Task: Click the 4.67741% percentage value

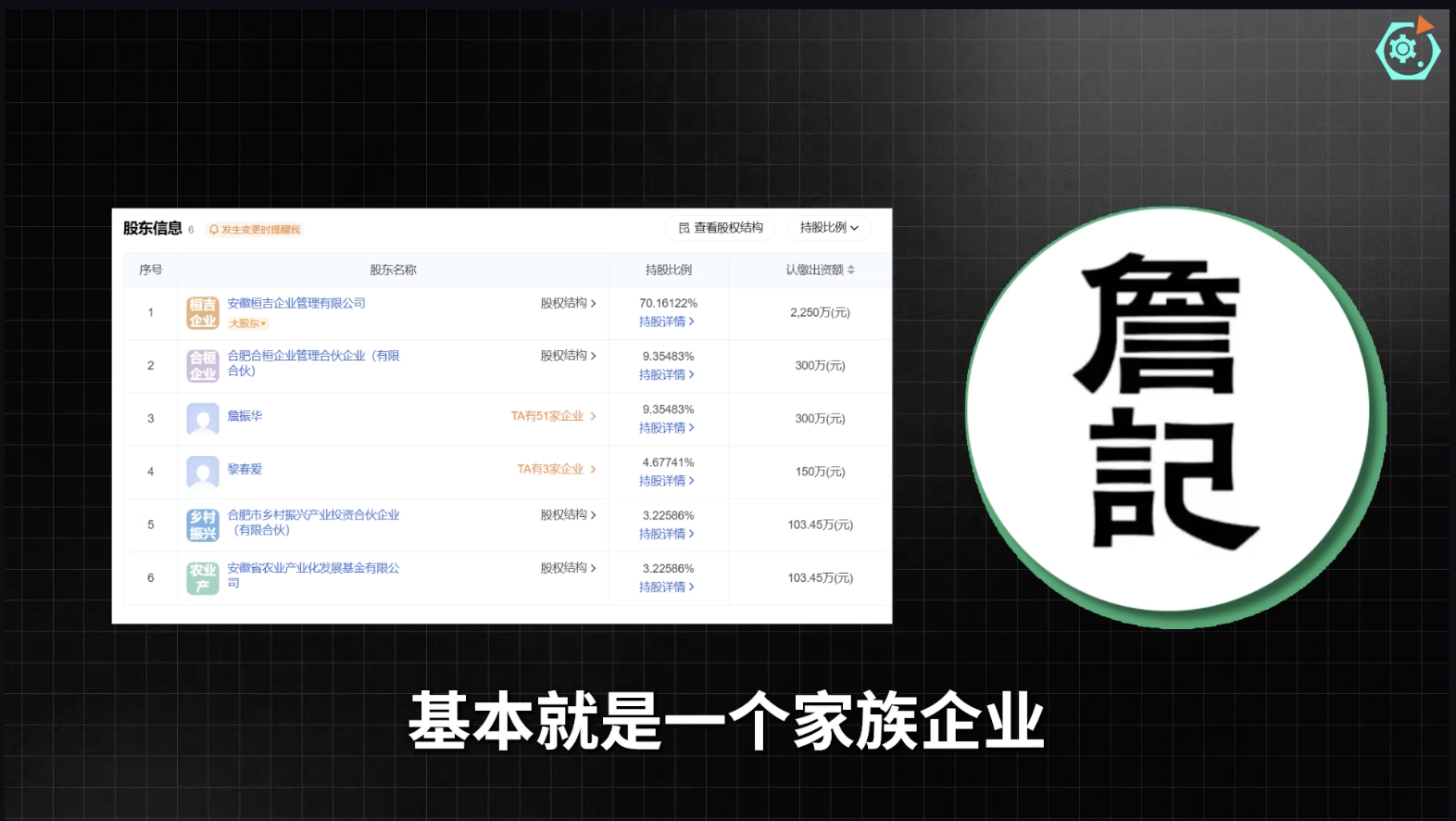Action: click(668, 462)
